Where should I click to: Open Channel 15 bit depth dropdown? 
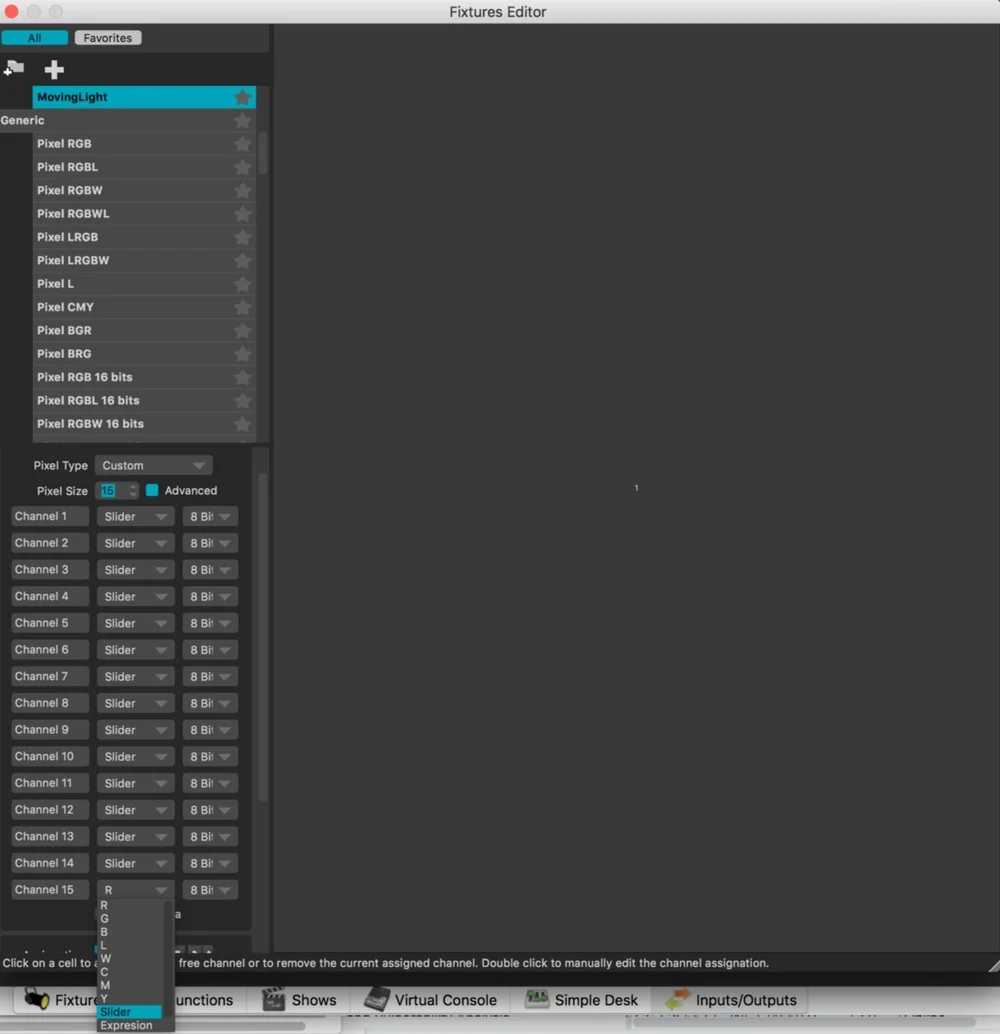click(x=210, y=890)
